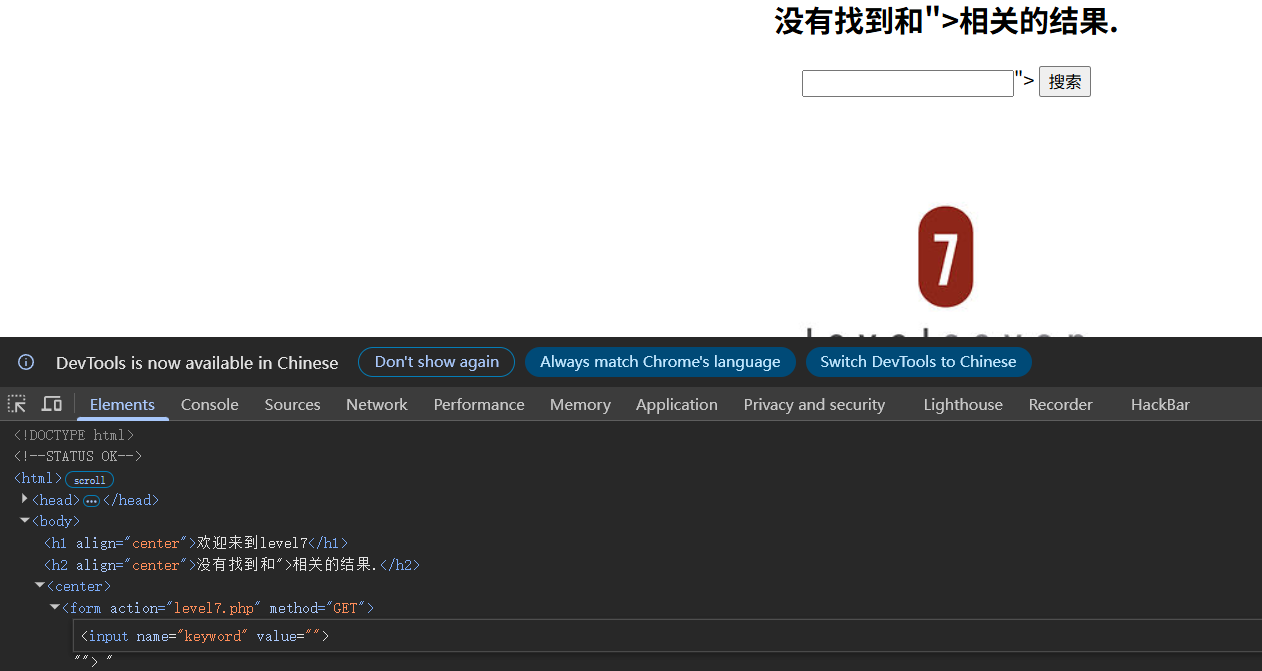1262x671 pixels.
Task: Click the html tag line
Action: tap(38, 479)
